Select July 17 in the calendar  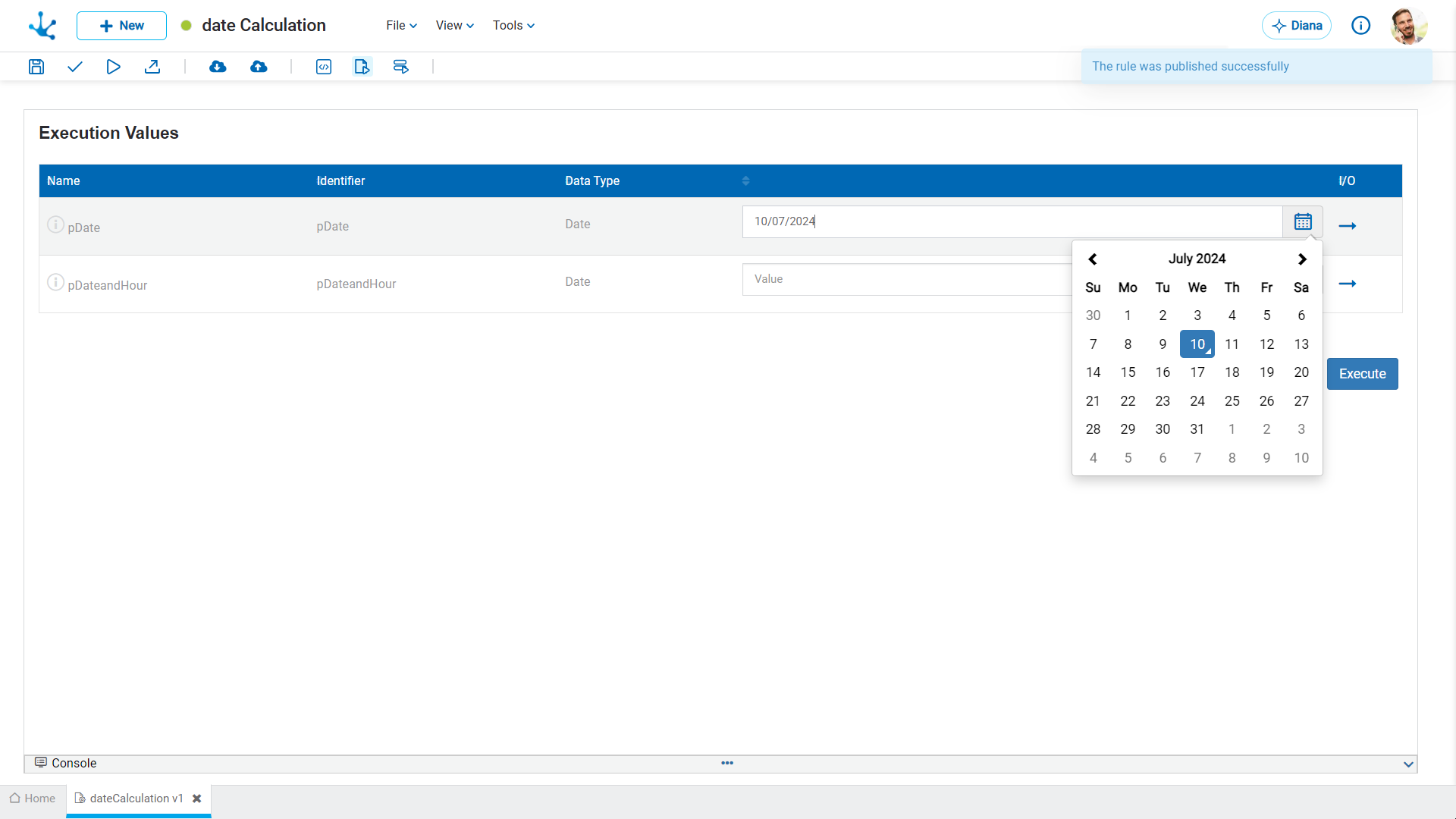point(1197,372)
